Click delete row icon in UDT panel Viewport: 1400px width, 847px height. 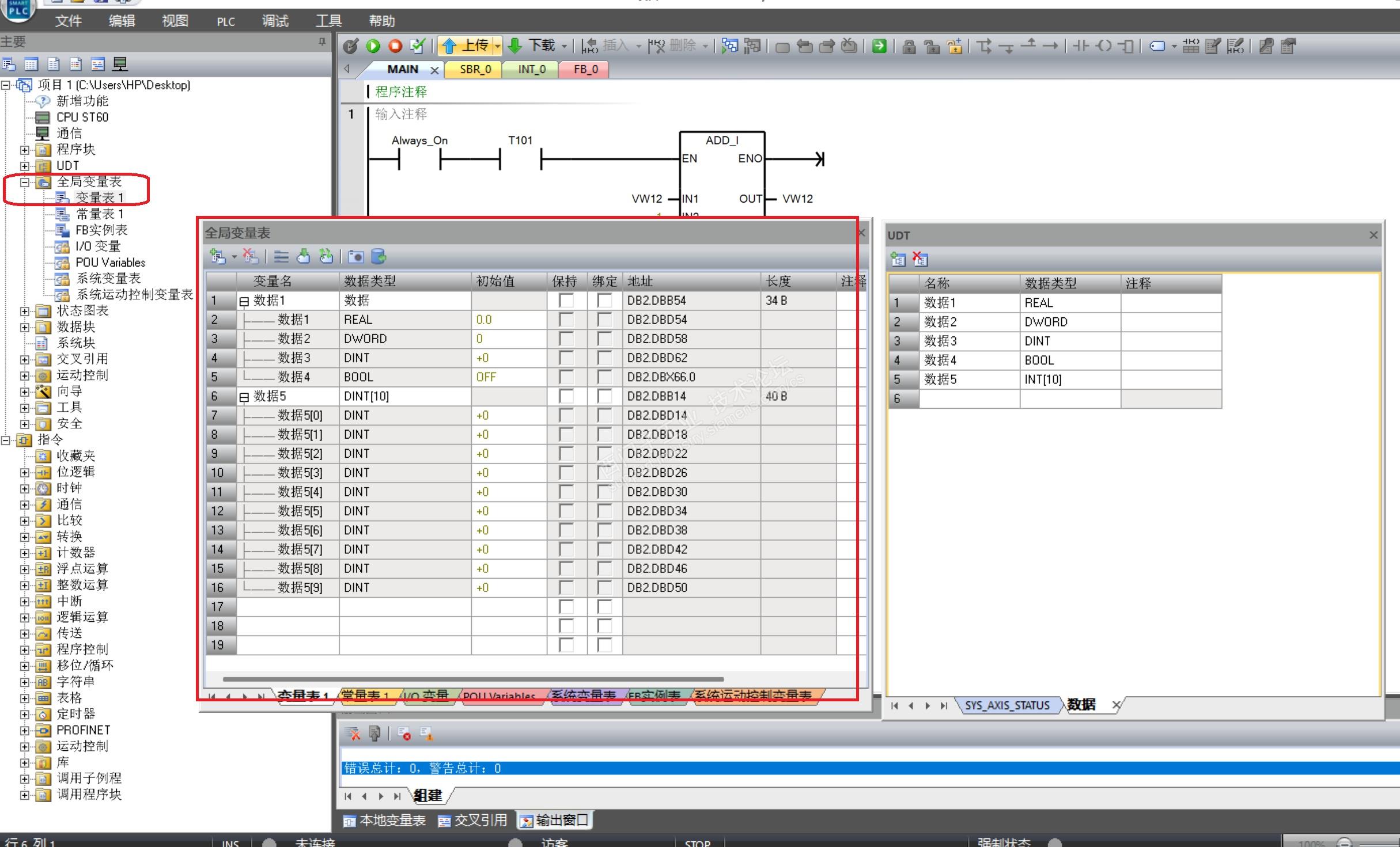click(x=920, y=260)
